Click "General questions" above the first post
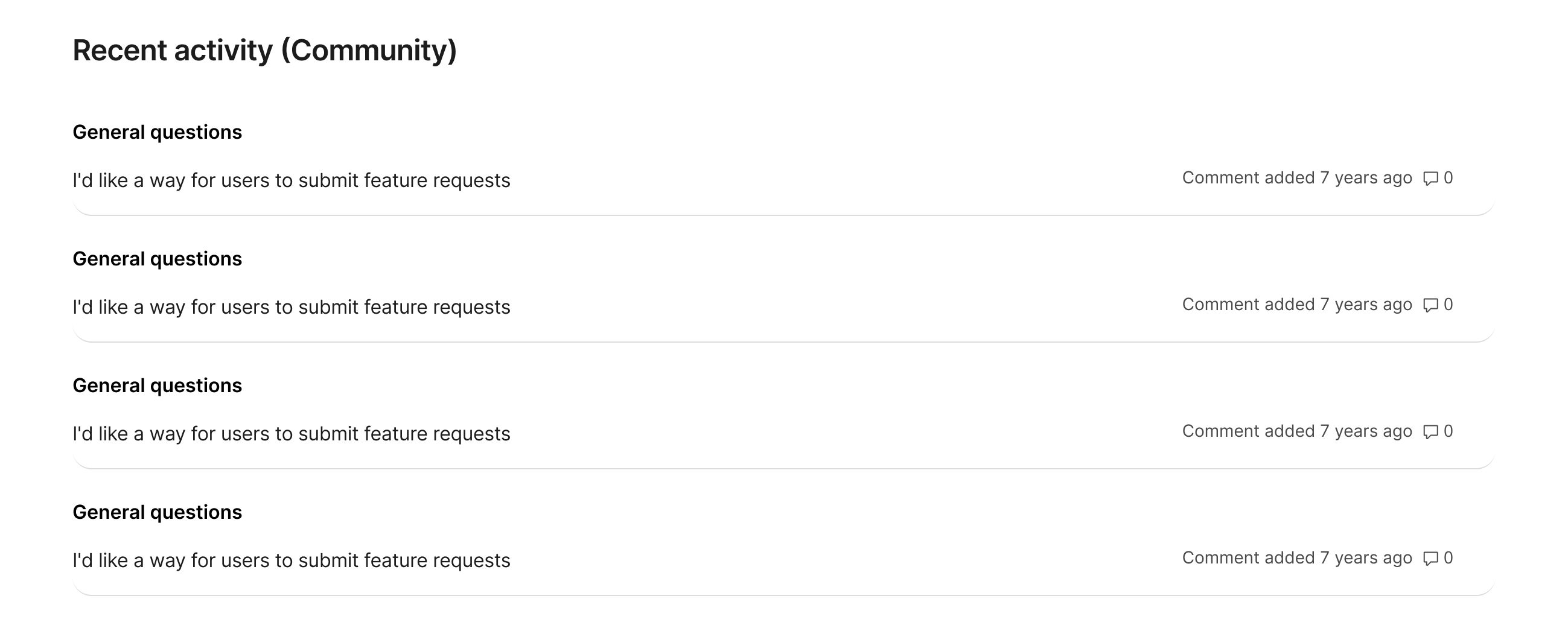Screen dimensions: 1568x625 click(x=157, y=132)
